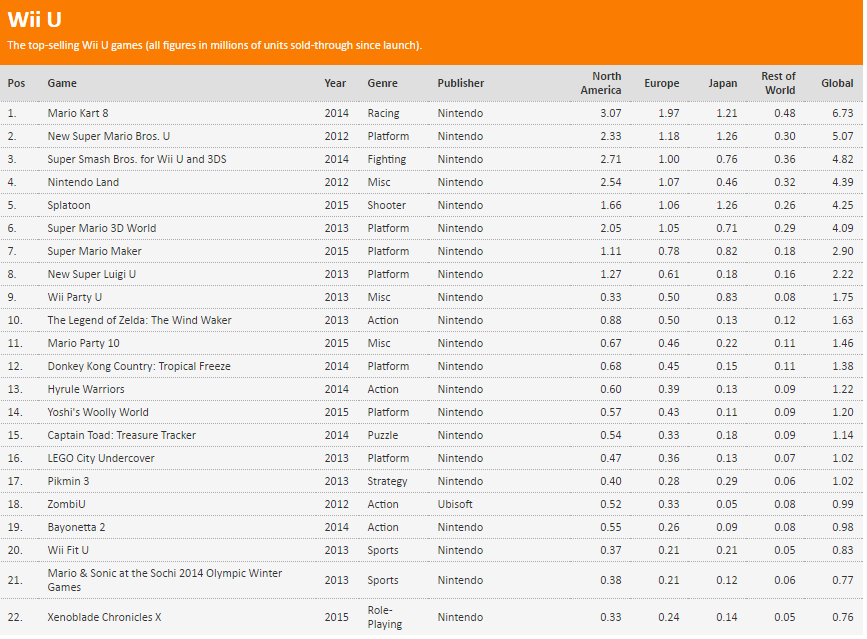The image size is (867, 639).
Task: Click the Wii Fit U title
Action: click(68, 551)
